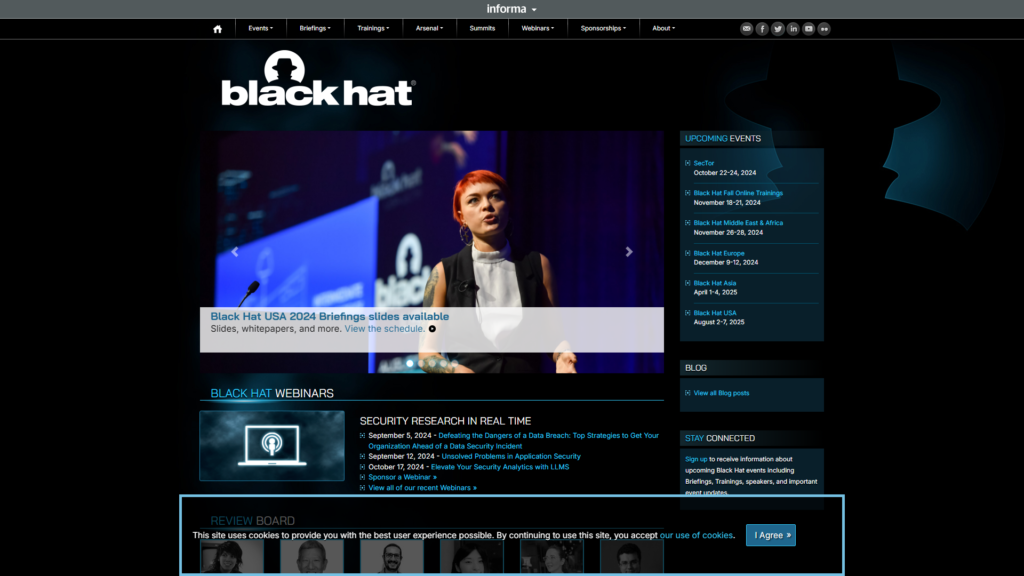Open the Arsenal dropdown menu
1024x576 pixels.
429,28
